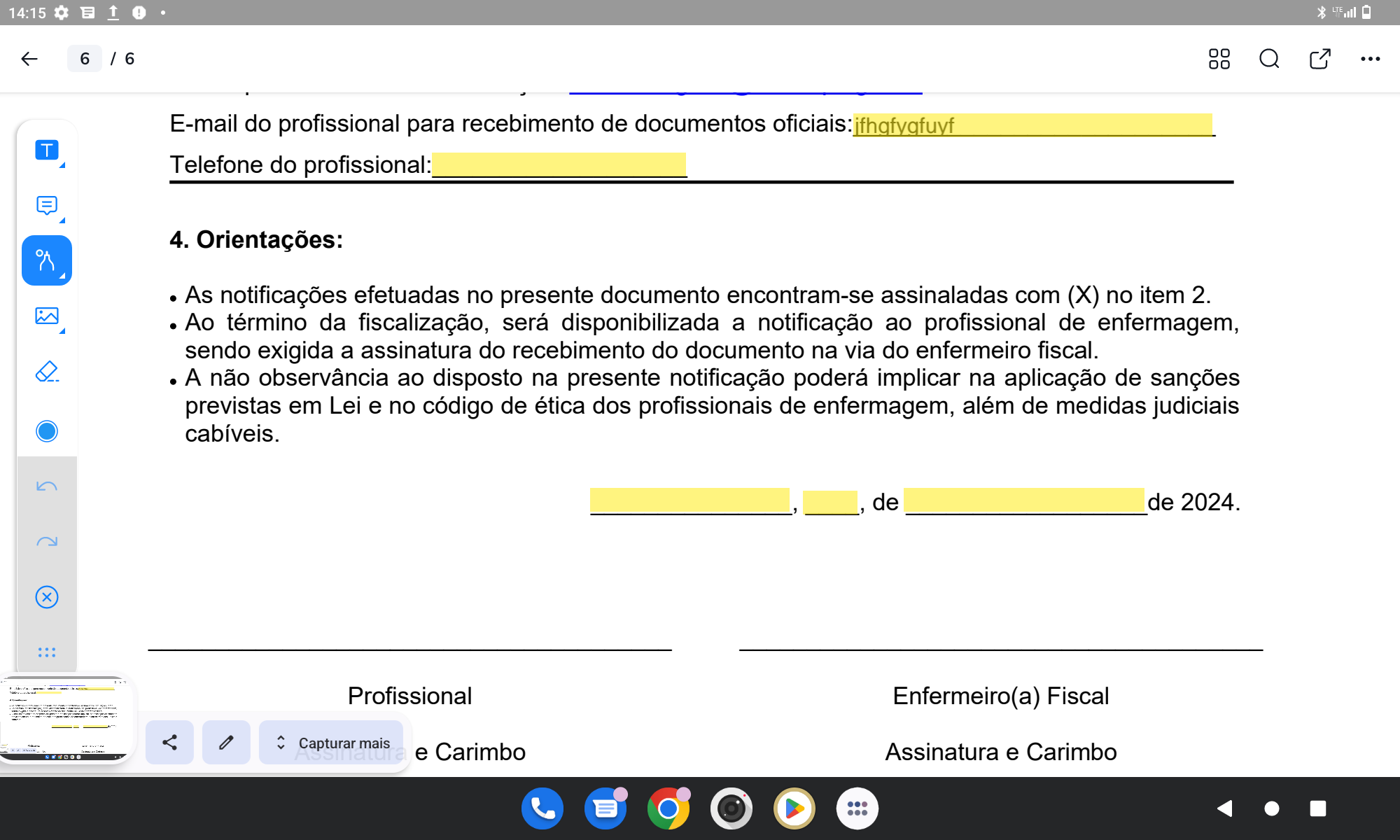Redo the annotation

tap(47, 542)
